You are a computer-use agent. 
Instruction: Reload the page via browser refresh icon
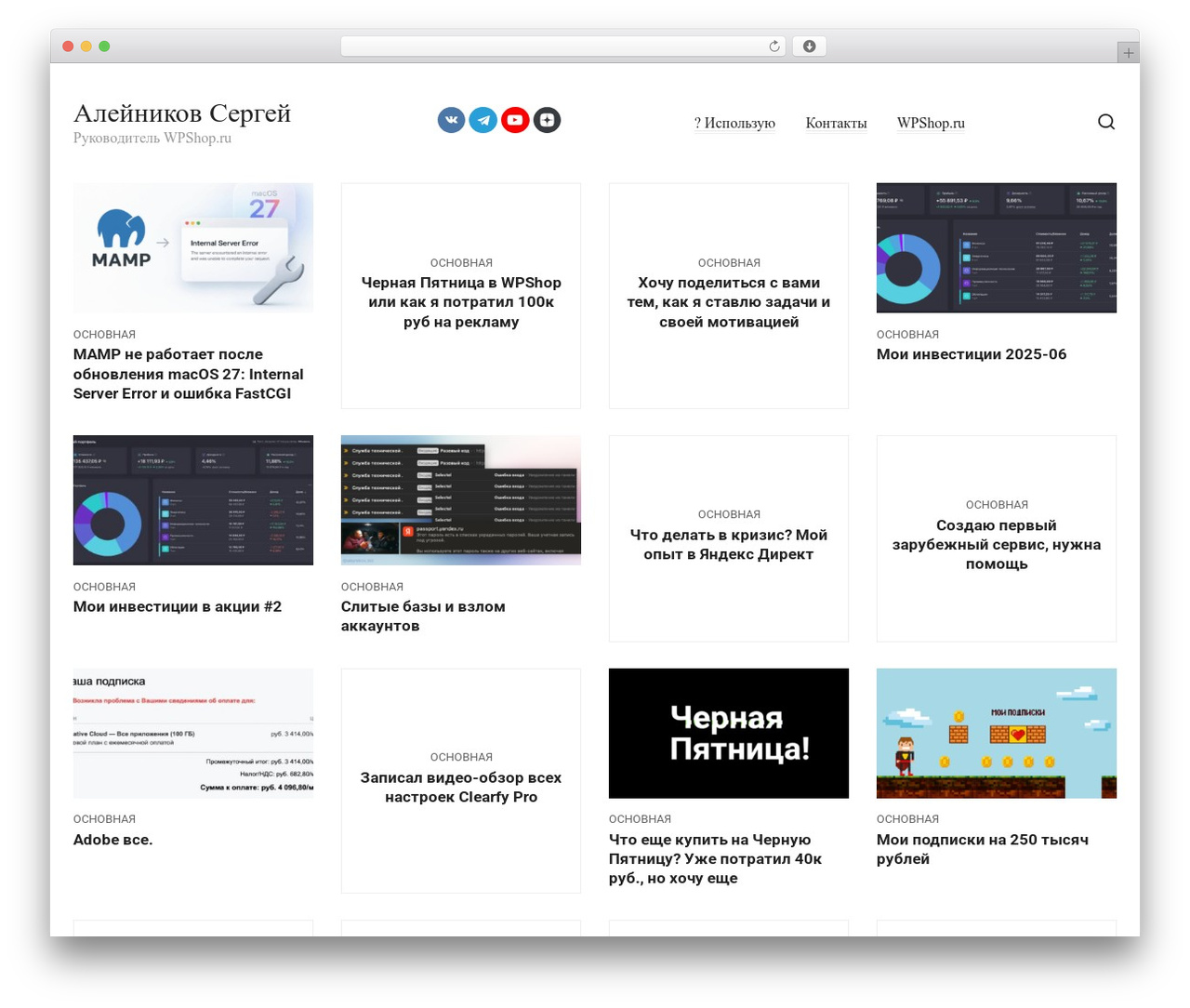(774, 46)
